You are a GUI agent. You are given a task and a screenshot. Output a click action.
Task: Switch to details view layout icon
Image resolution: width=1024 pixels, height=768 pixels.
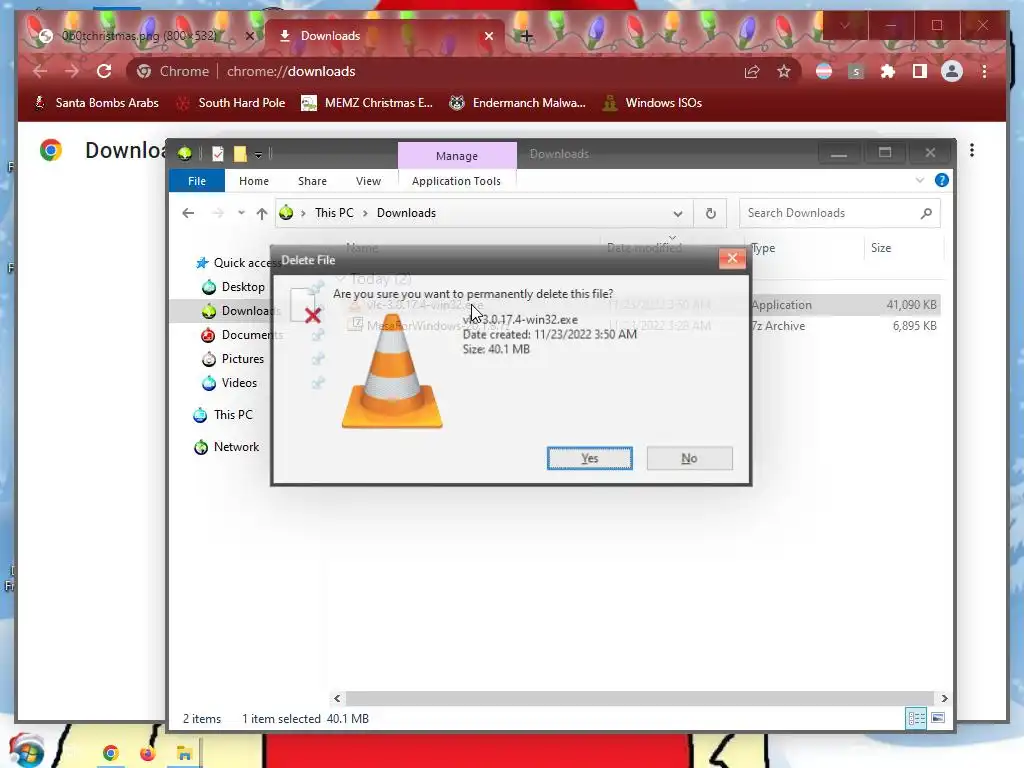[916, 718]
